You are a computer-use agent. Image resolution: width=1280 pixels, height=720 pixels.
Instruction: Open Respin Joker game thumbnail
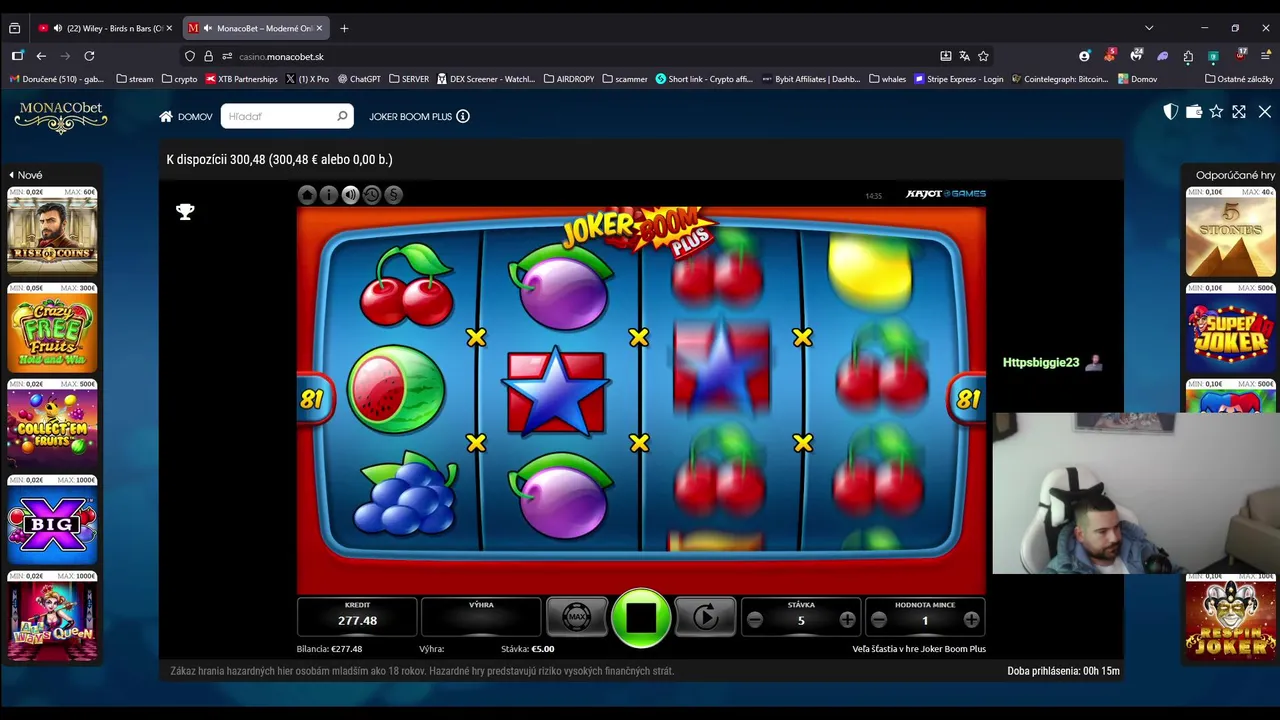pyautogui.click(x=1231, y=620)
